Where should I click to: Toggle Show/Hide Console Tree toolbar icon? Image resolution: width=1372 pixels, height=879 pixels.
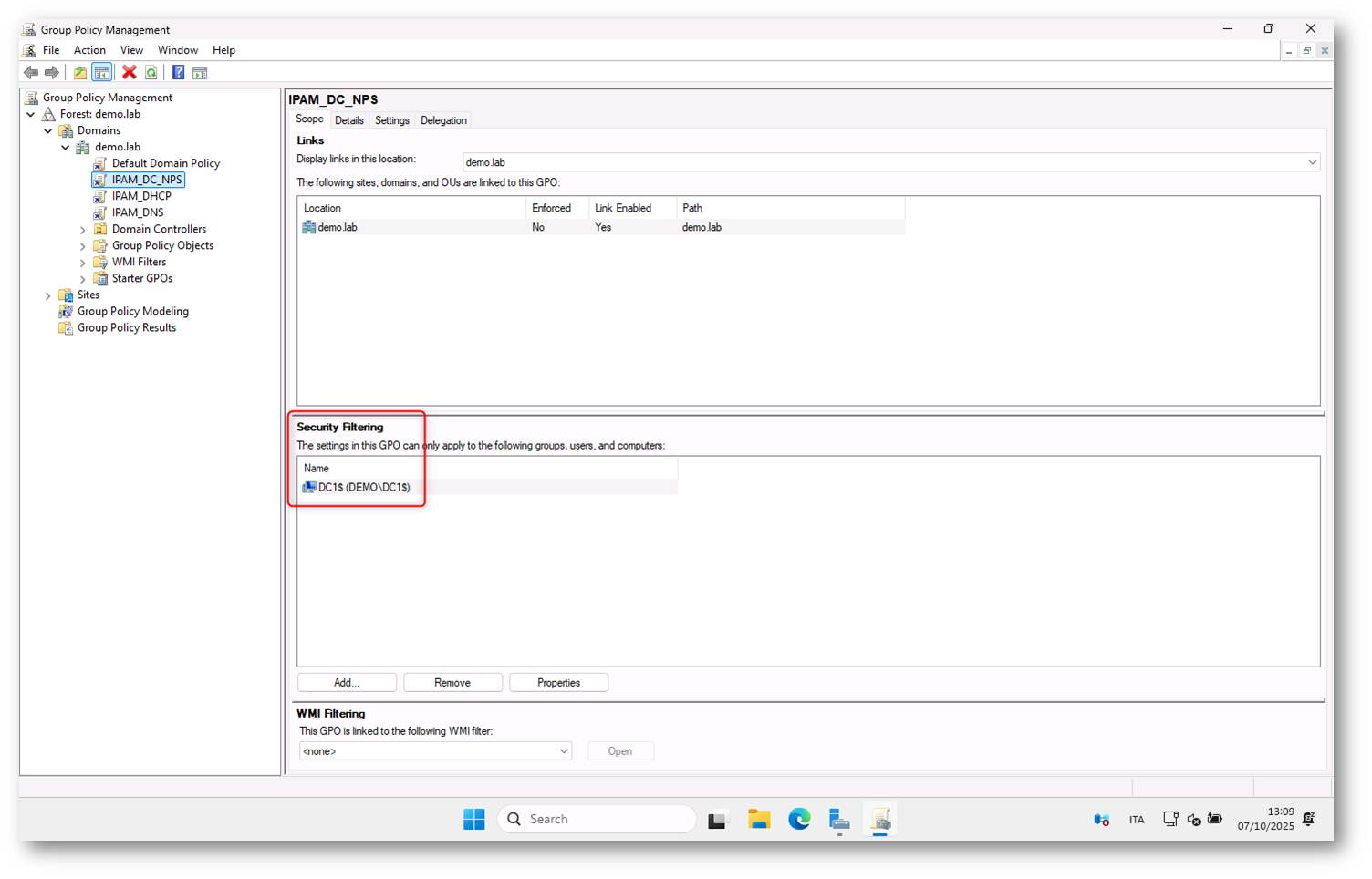pyautogui.click(x=102, y=72)
